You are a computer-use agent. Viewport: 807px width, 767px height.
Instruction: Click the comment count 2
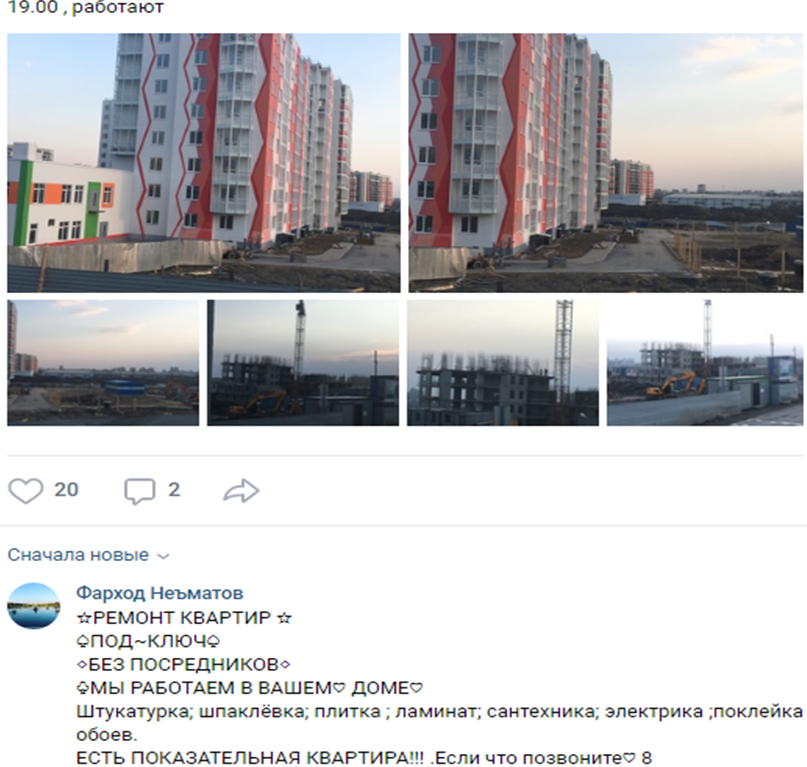coord(174,490)
